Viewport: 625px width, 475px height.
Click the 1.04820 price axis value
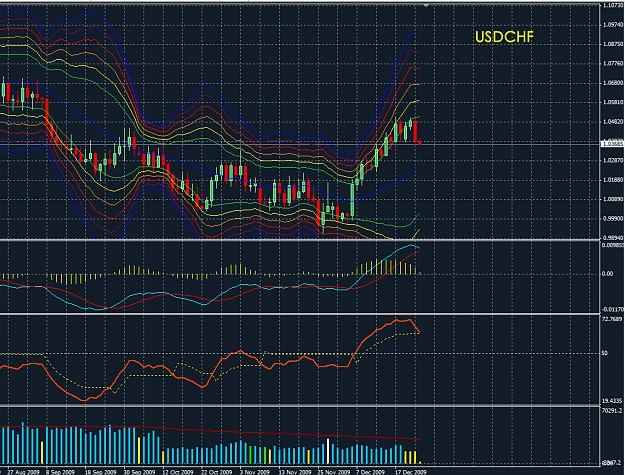click(x=613, y=122)
